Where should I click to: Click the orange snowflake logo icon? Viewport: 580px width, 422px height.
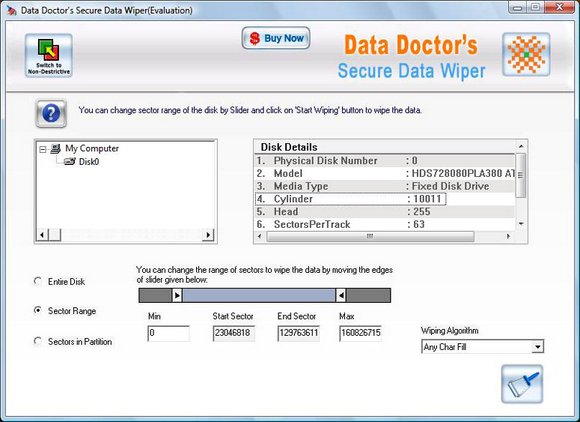click(526, 54)
